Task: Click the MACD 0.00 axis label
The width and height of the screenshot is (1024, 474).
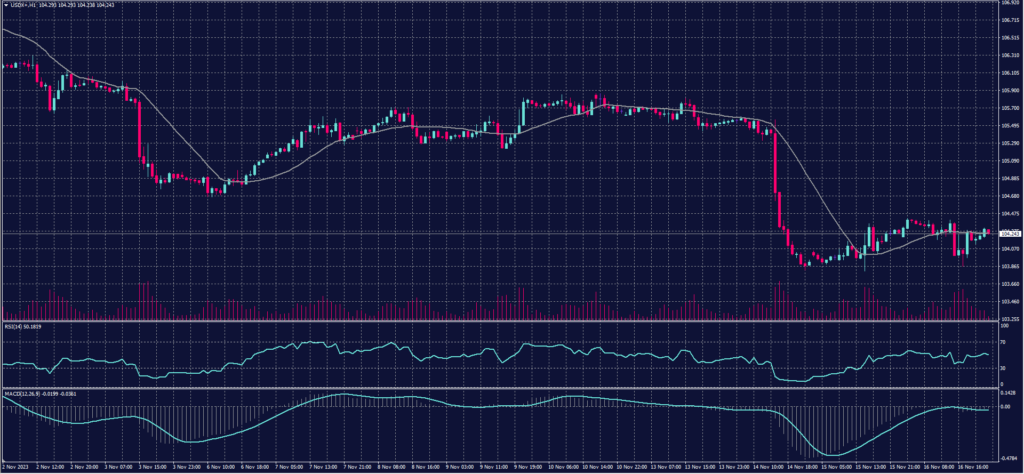Action: coord(1004,407)
